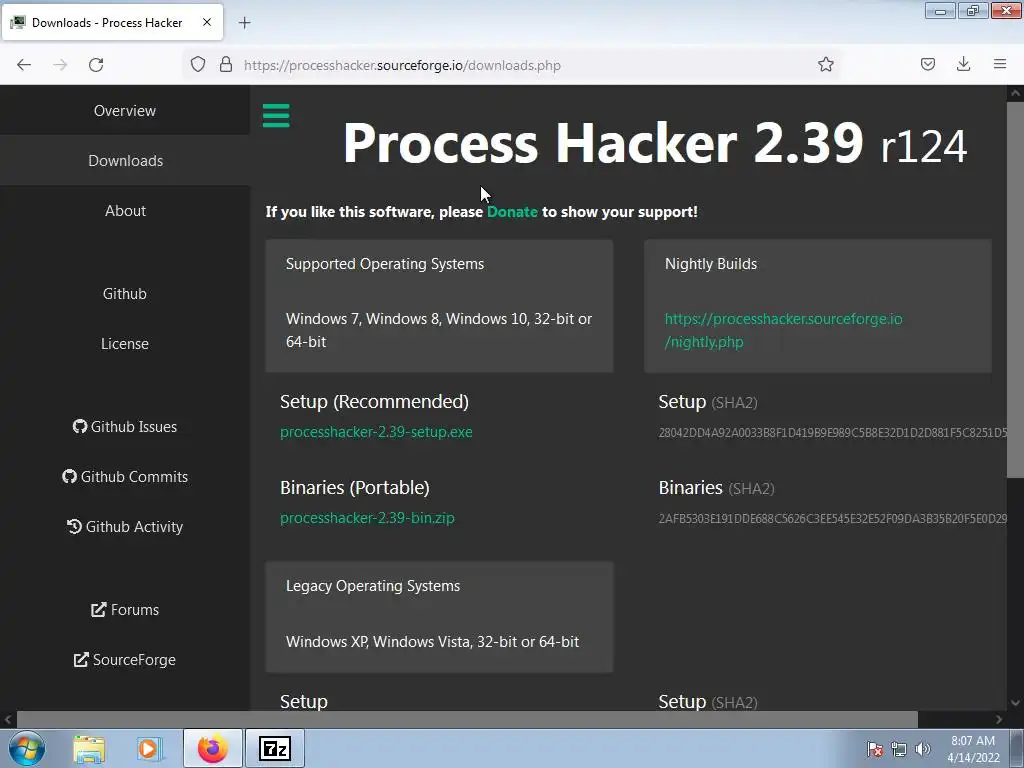
Task: Open the nightly.php builds link
Action: pos(783,330)
